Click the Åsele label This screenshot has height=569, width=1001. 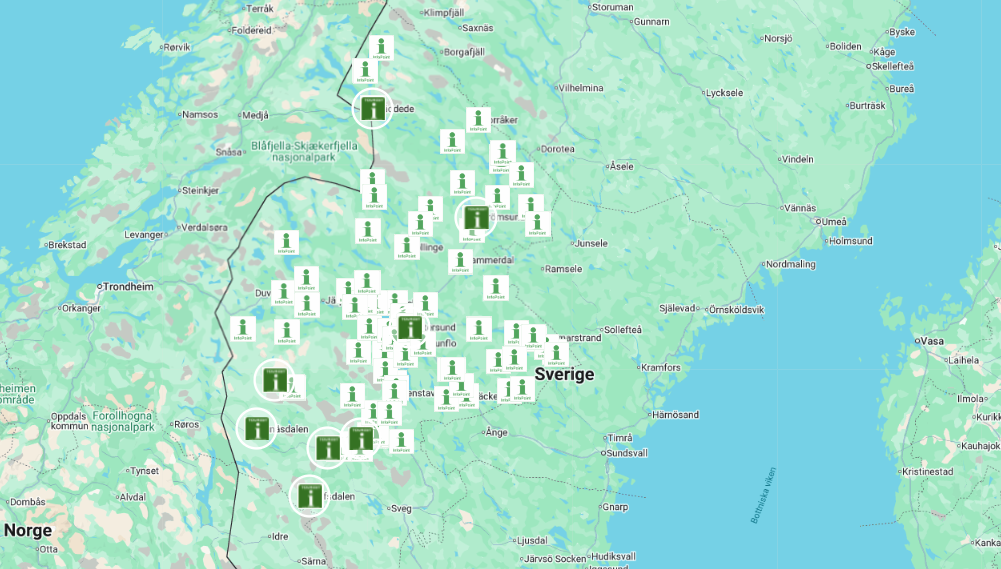tap(622, 166)
